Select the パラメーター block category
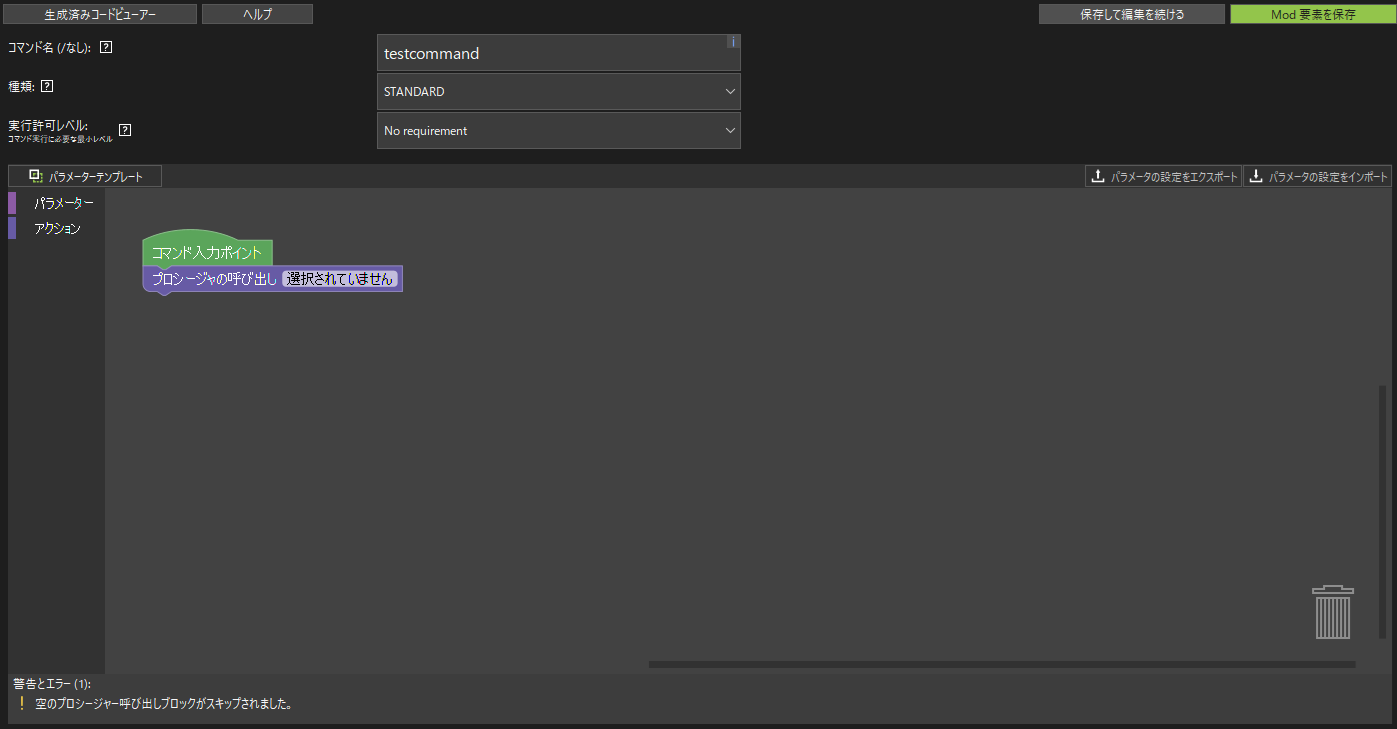This screenshot has height=729, width=1397. pyautogui.click(x=63, y=203)
